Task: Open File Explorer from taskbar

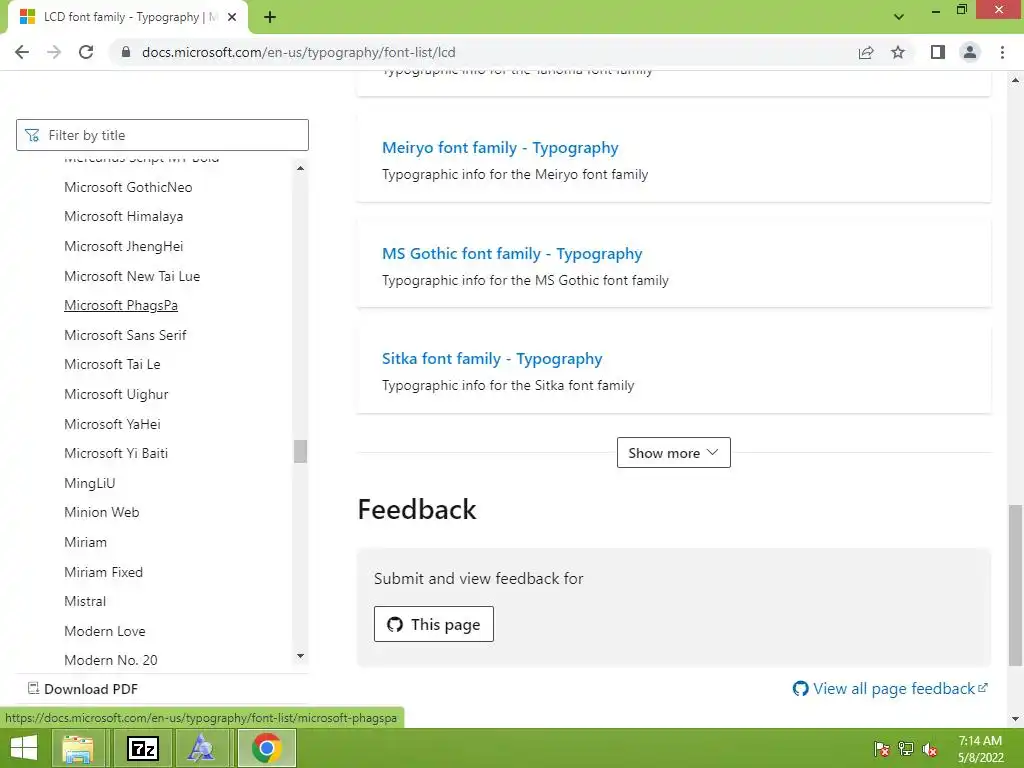Action: tap(78, 748)
